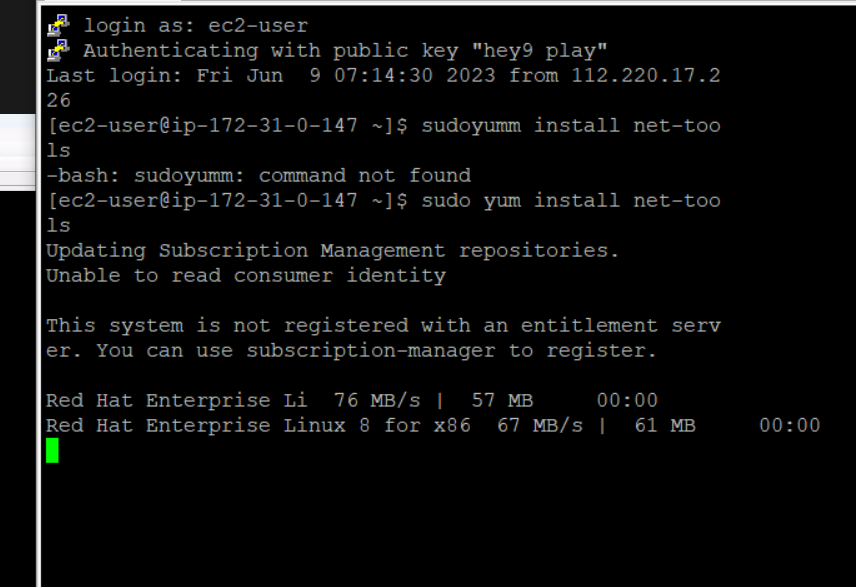
Task: Click the green terminal cursor block
Action: (x=52, y=450)
